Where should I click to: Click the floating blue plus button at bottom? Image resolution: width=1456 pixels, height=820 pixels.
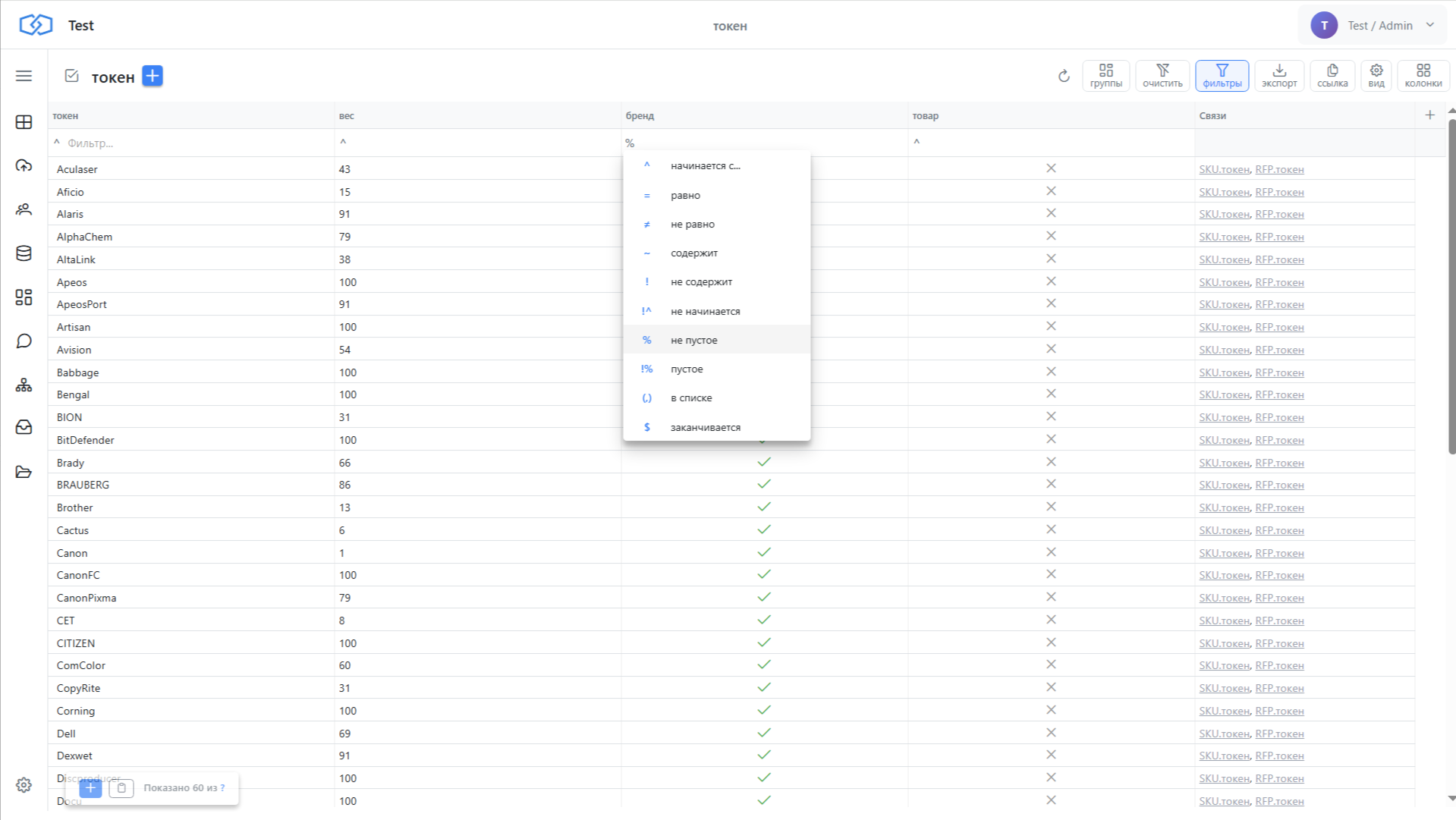(90, 788)
